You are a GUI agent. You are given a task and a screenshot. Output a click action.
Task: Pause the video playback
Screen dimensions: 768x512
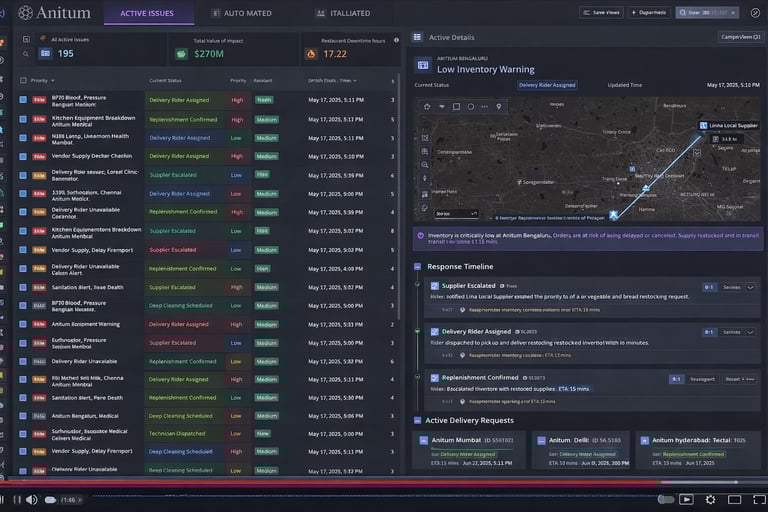point(17,500)
